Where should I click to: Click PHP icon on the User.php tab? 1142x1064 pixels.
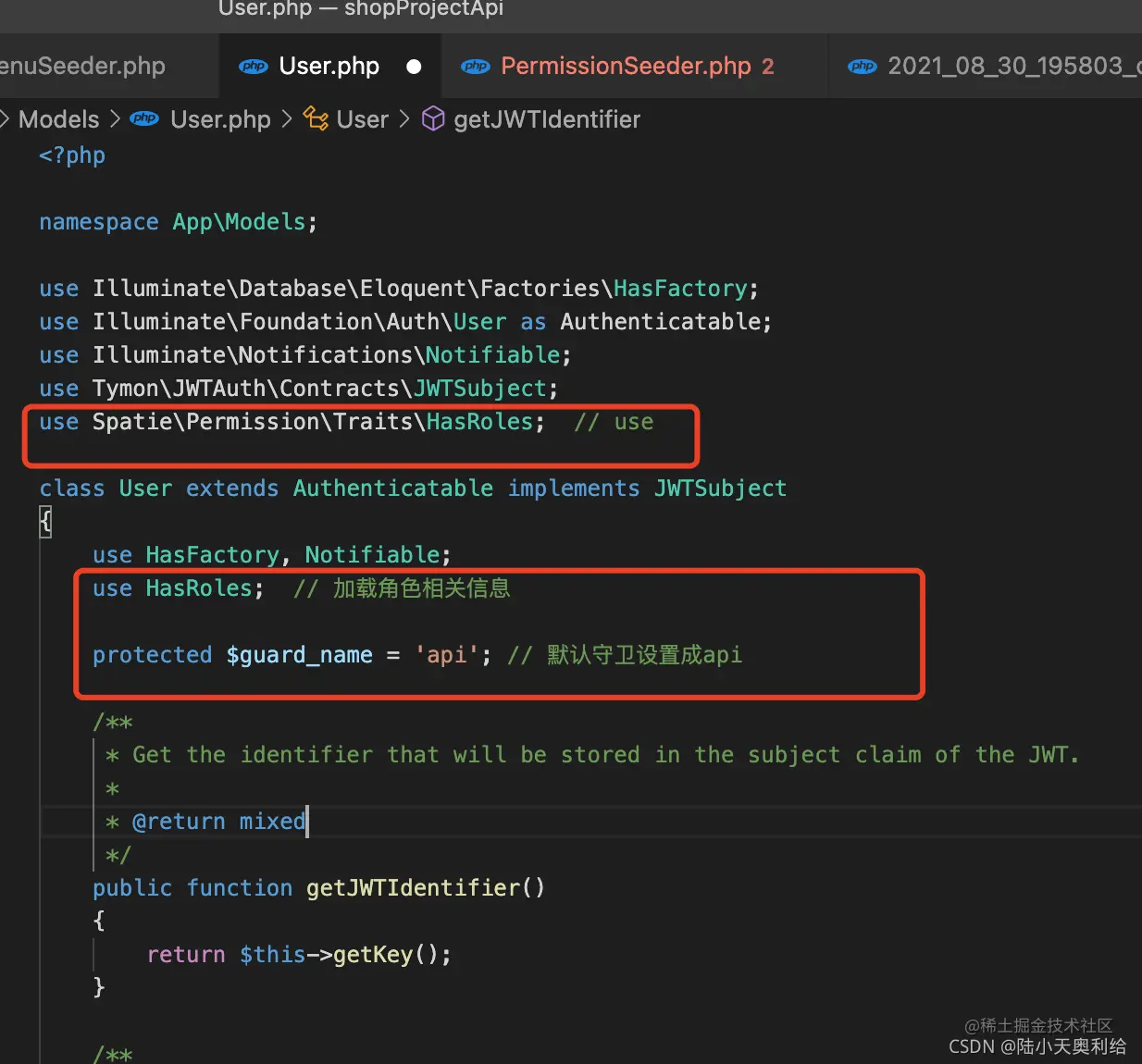tap(254, 67)
